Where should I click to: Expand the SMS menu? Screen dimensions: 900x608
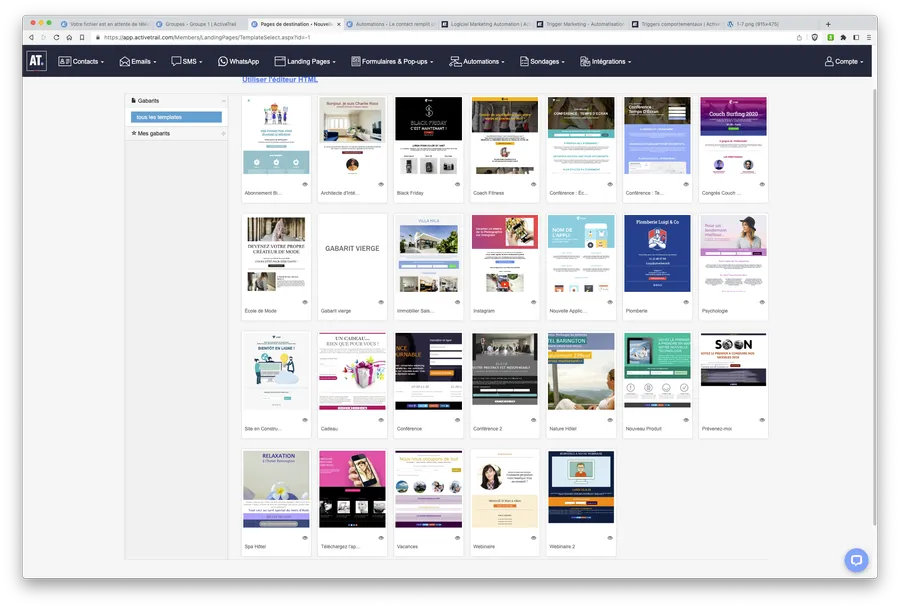click(x=187, y=61)
